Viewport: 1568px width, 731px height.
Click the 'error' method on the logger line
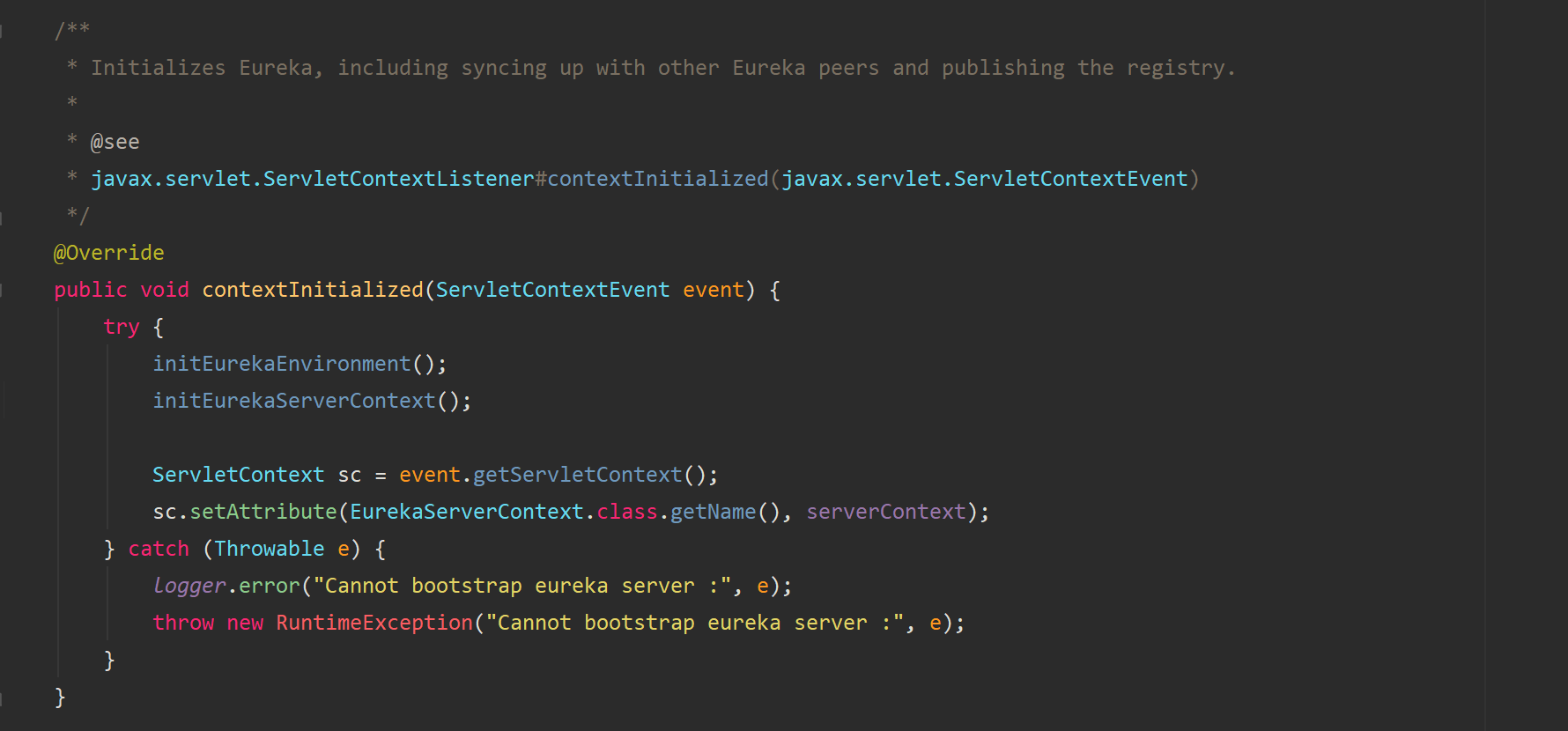pyautogui.click(x=270, y=586)
